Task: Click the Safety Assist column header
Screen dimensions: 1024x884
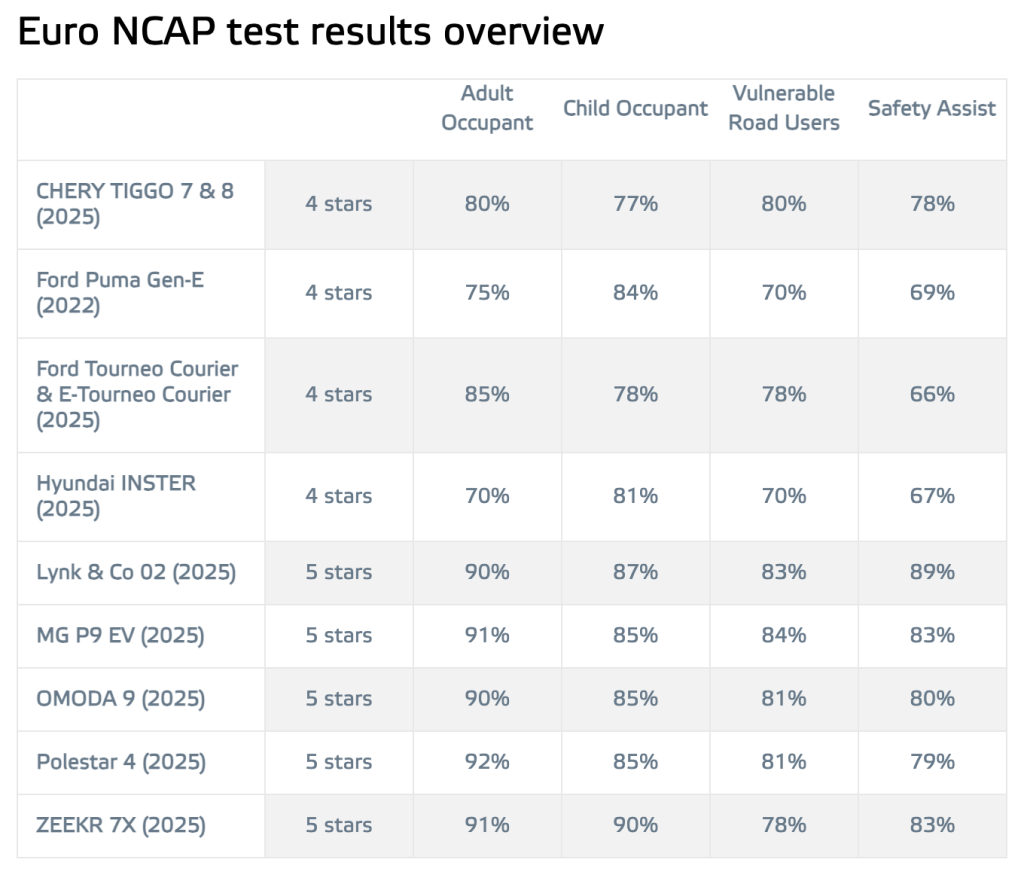Action: coord(932,109)
